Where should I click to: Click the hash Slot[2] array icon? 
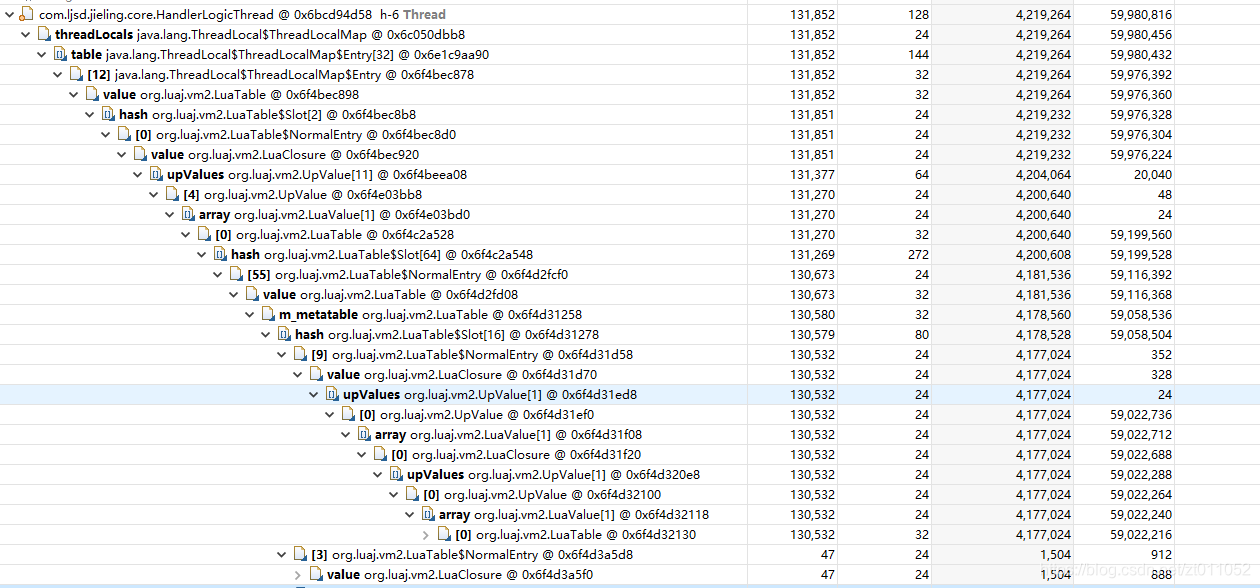(106, 115)
